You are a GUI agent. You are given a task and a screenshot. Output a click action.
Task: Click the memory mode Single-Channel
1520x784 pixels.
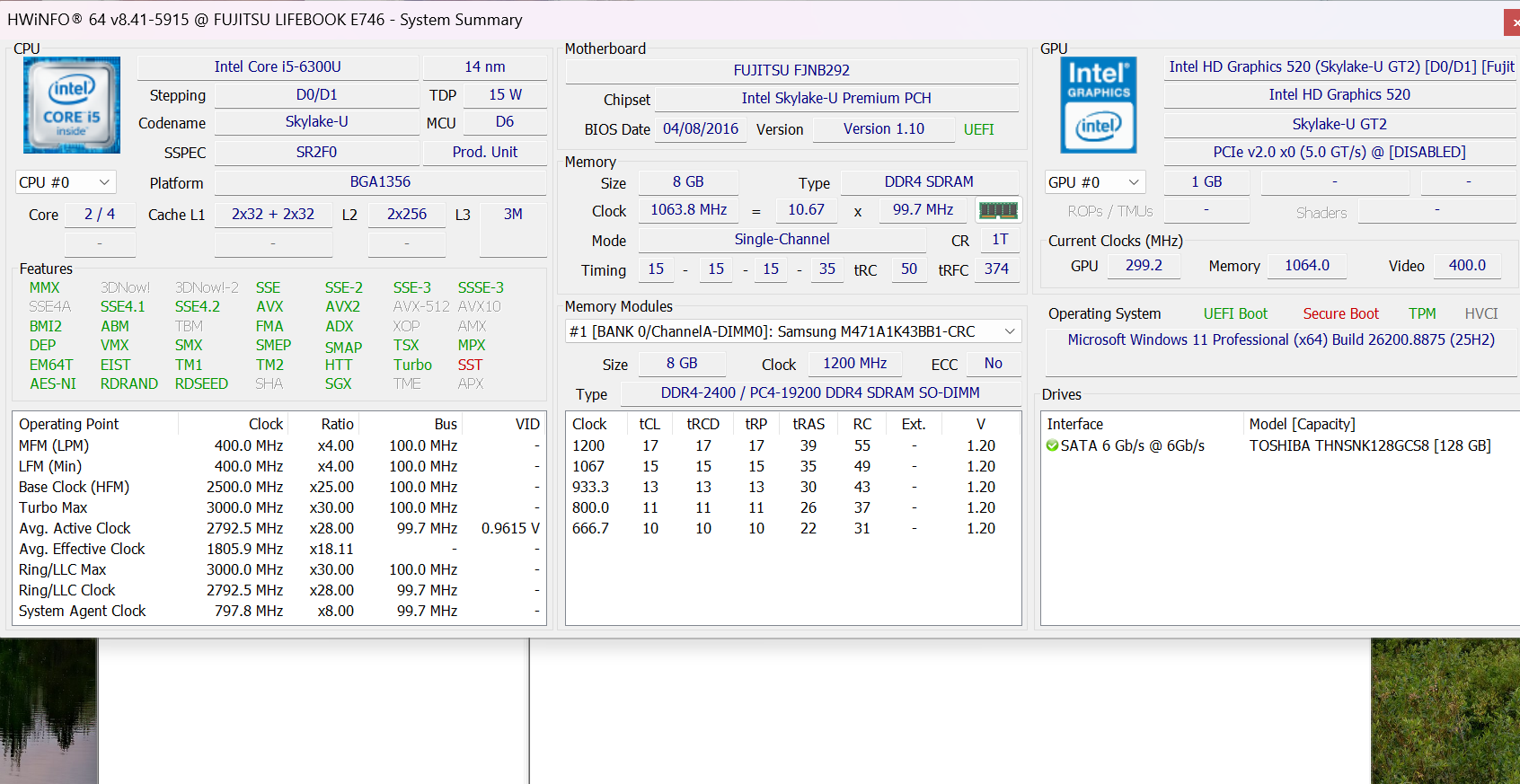(782, 239)
